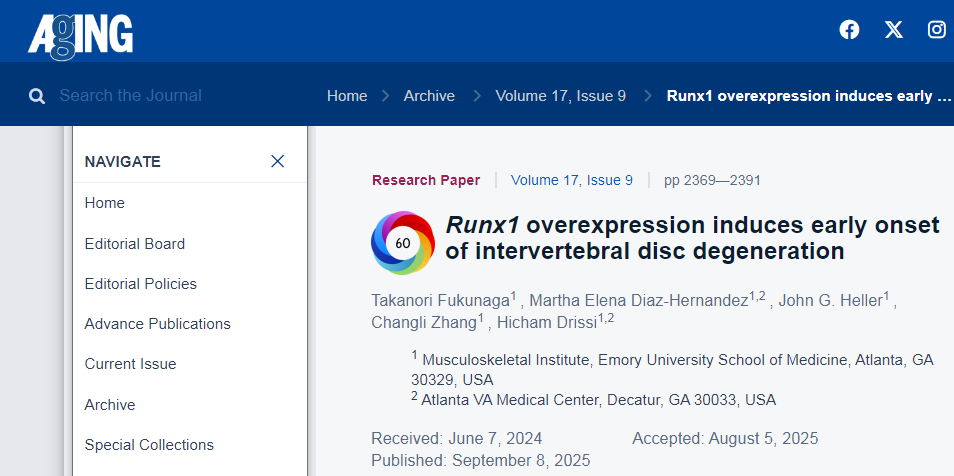Open the X (Twitter) social icon

tap(893, 30)
